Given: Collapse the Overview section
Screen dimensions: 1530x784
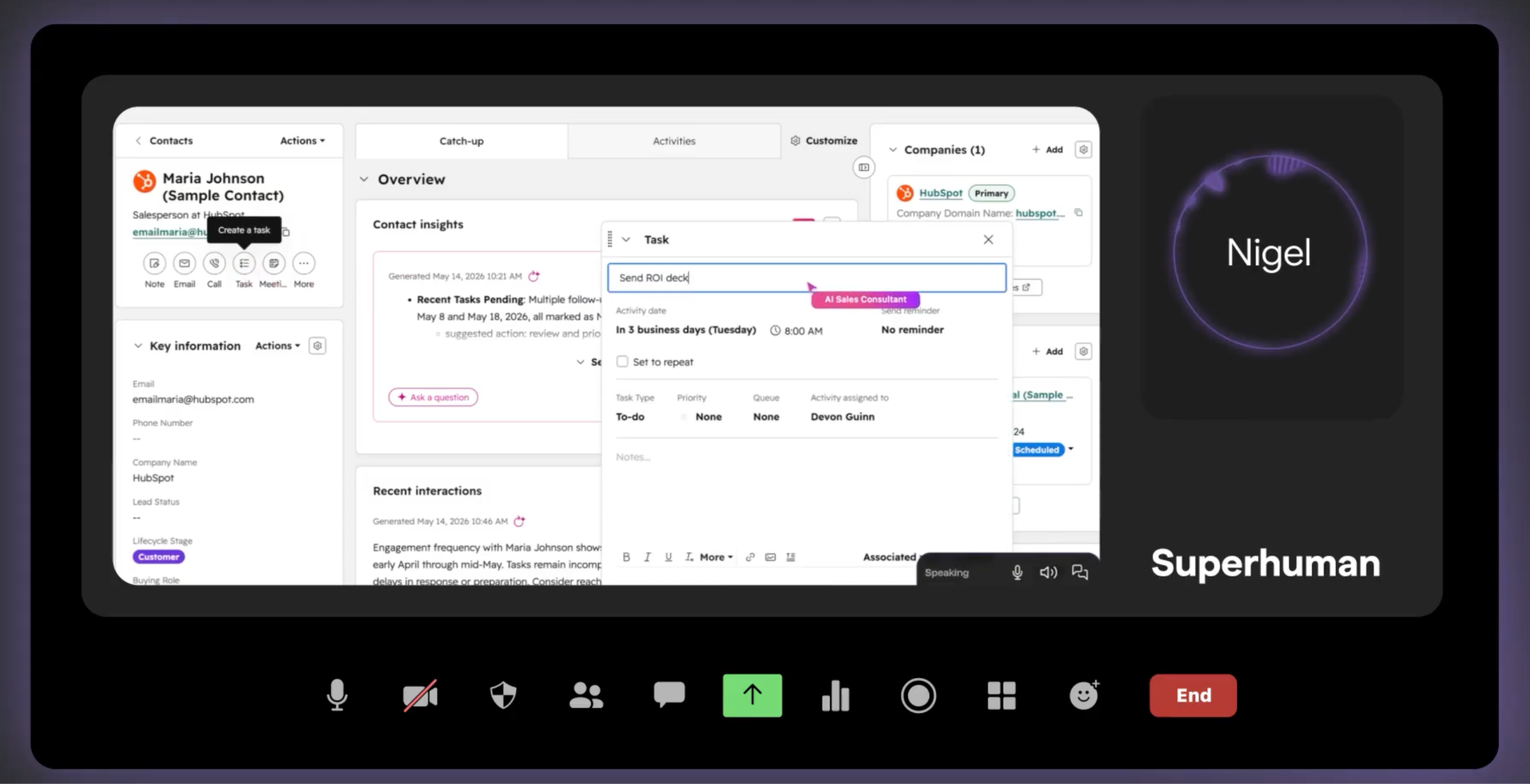Looking at the screenshot, I should [x=364, y=179].
